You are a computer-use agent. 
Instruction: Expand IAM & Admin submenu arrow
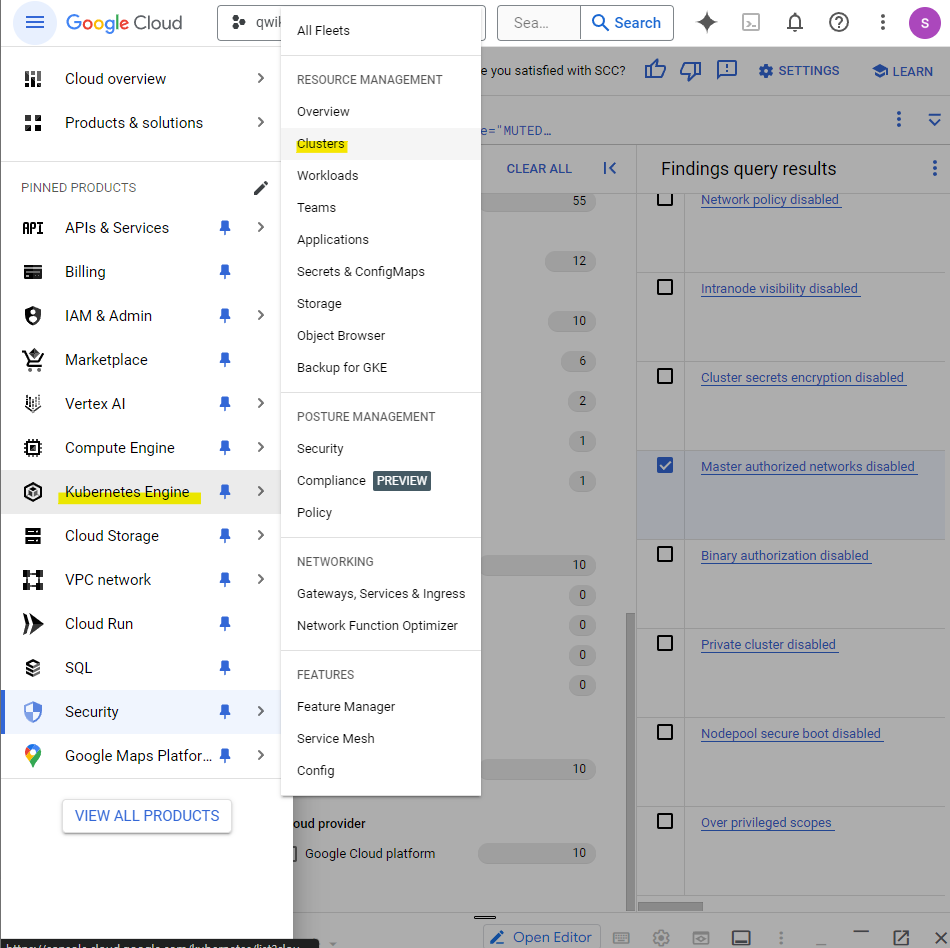(x=261, y=315)
